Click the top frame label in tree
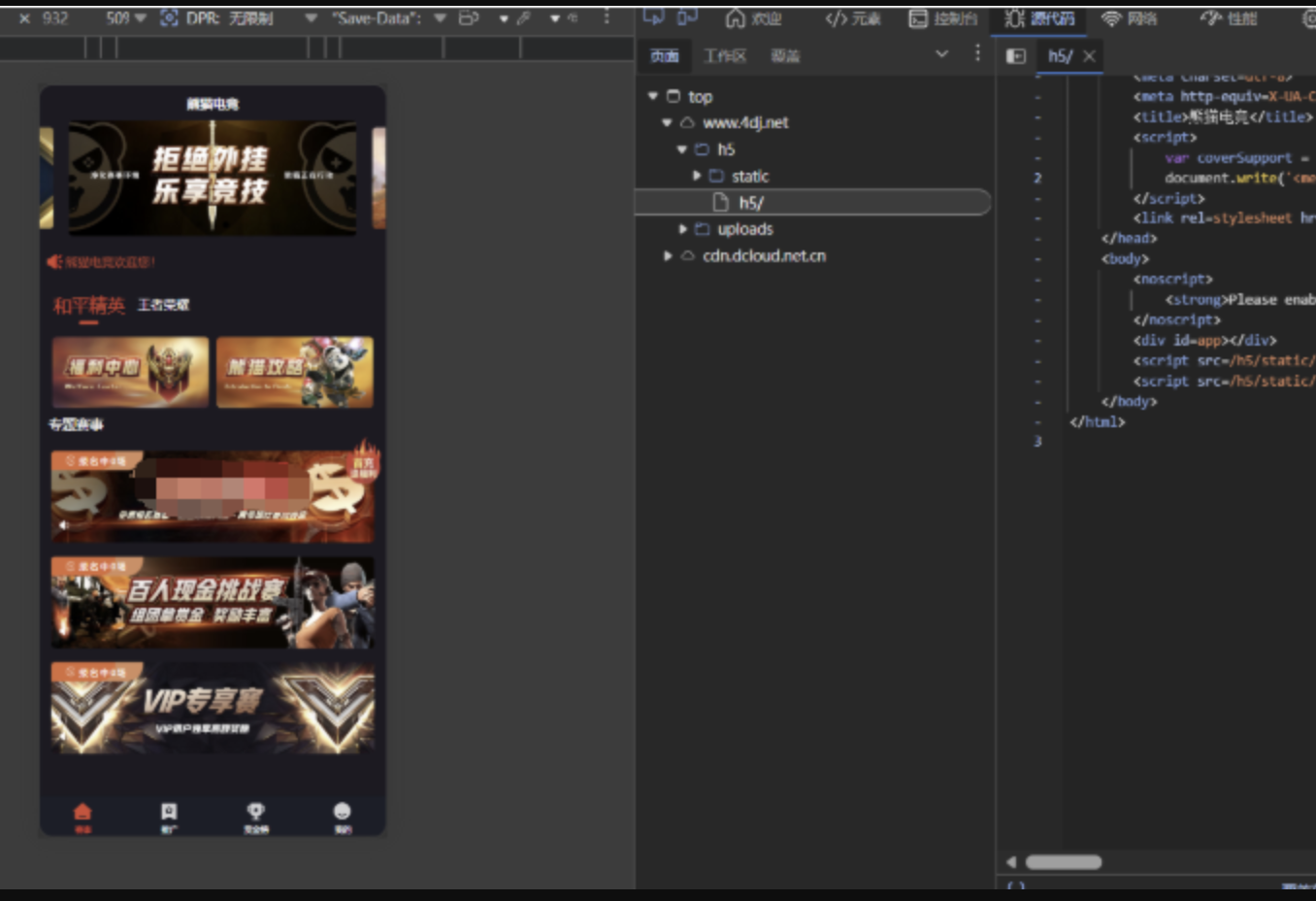This screenshot has width=1316, height=901. [x=701, y=96]
